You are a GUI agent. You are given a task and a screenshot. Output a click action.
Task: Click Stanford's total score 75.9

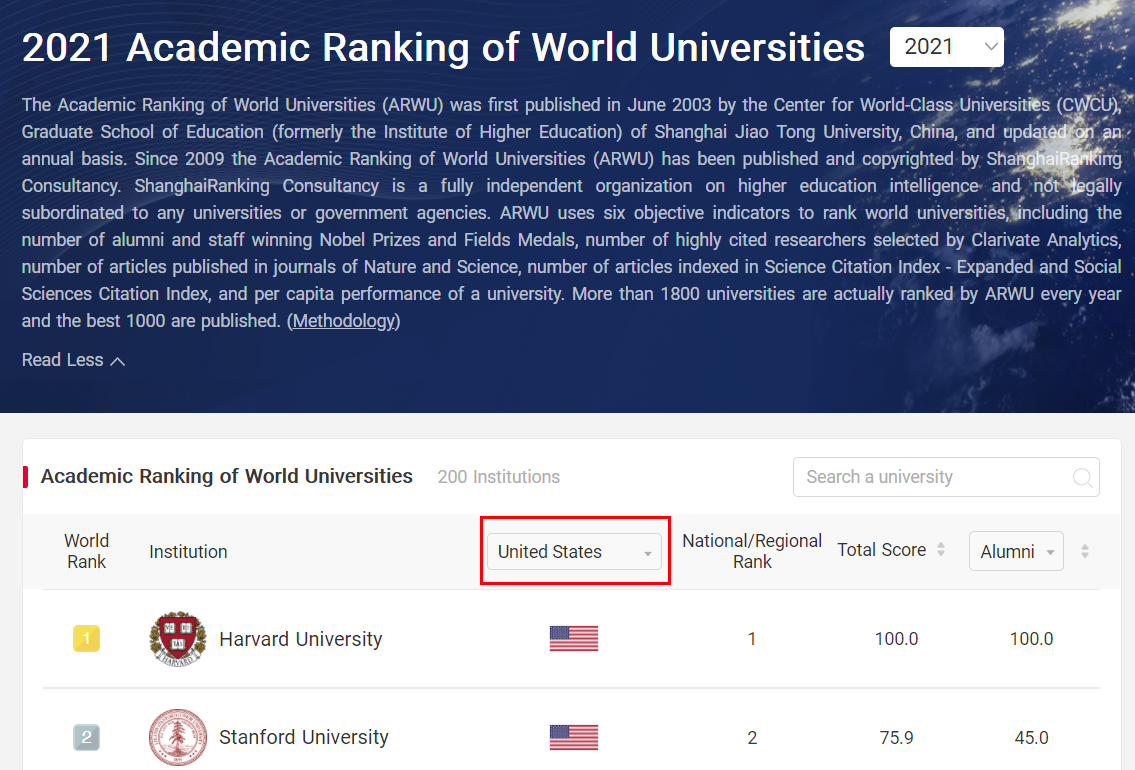pos(896,737)
